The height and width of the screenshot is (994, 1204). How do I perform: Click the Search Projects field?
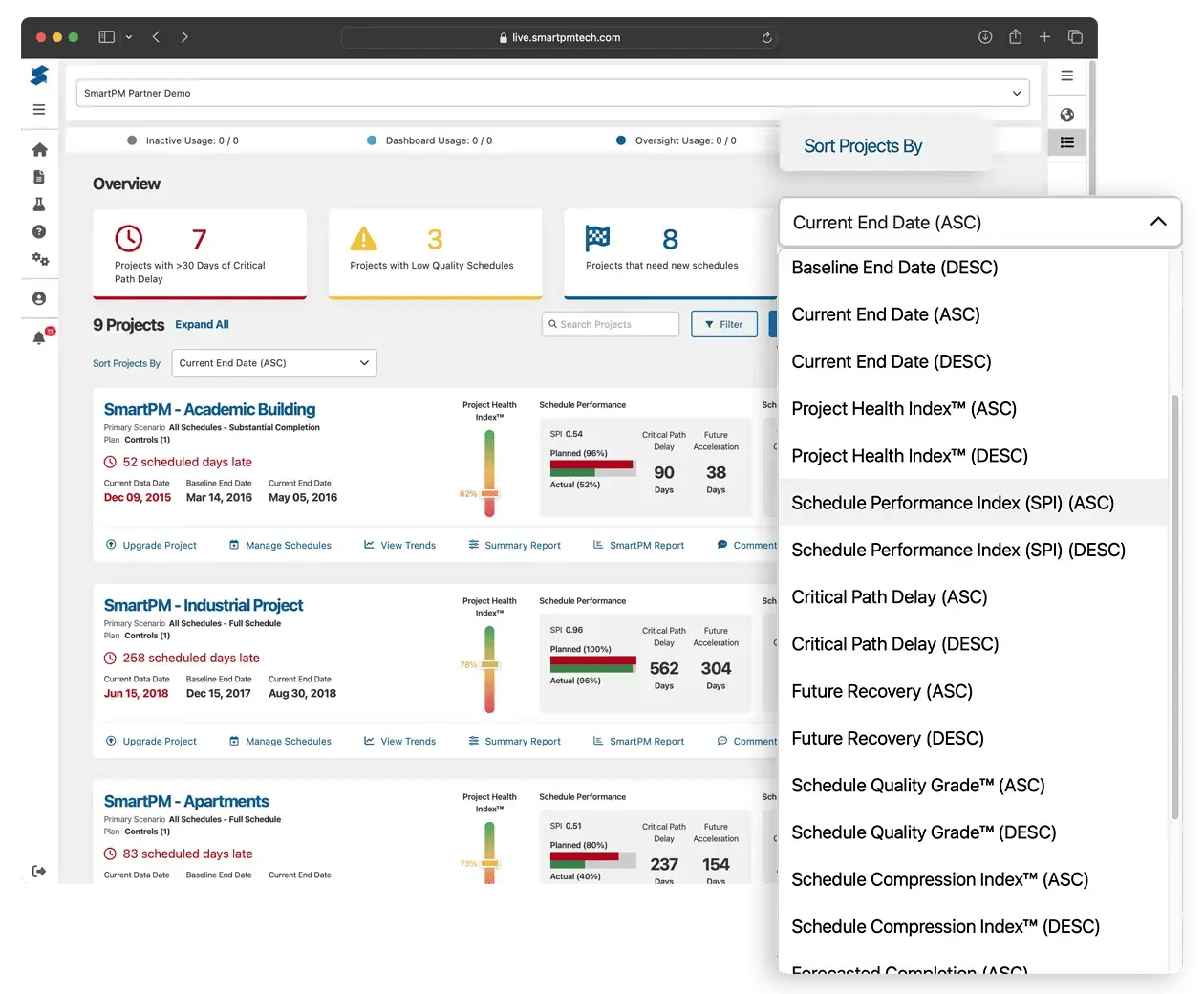coord(611,324)
